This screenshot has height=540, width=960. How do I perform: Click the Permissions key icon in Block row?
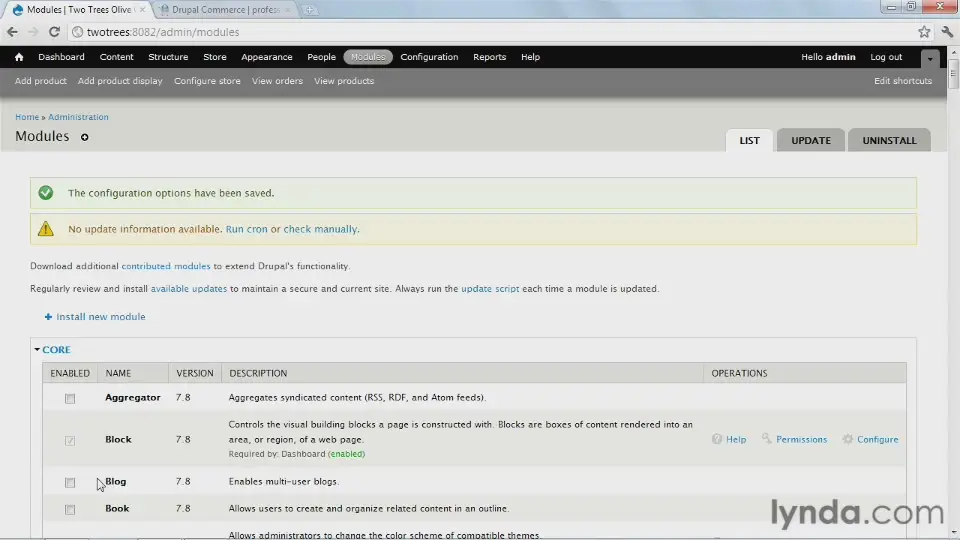tap(767, 438)
